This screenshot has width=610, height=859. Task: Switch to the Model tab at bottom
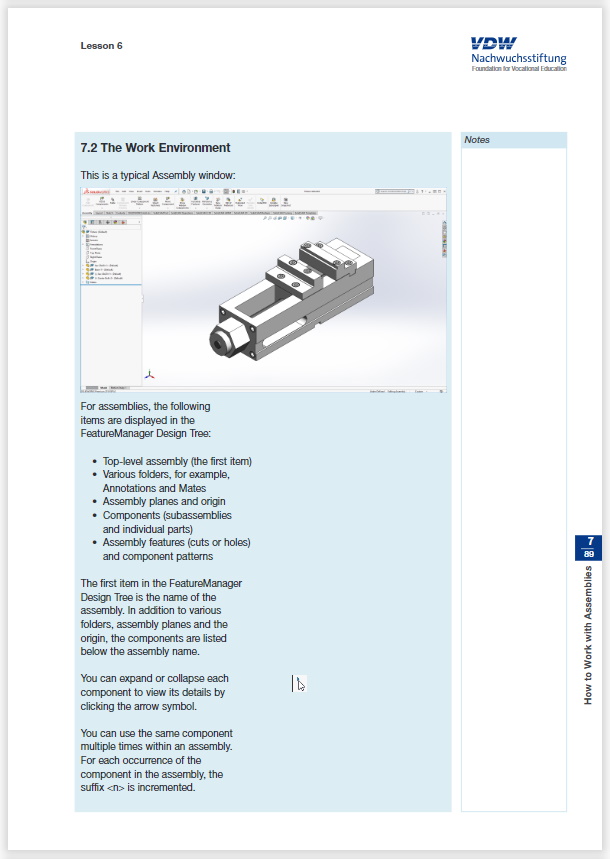click(103, 387)
